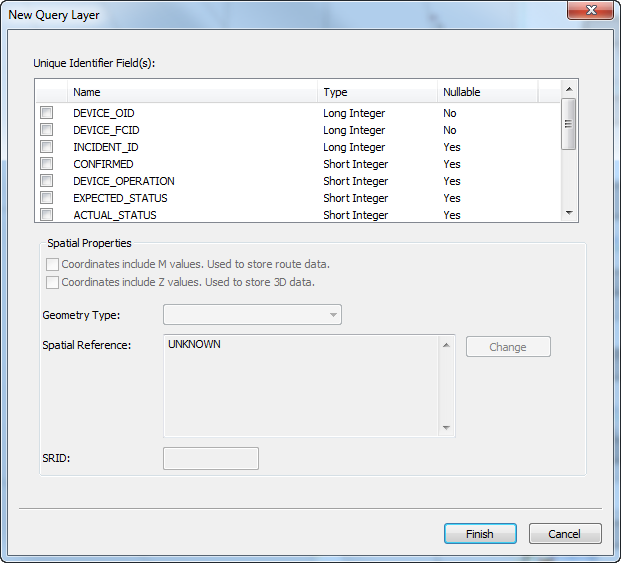Sort by the Type column header
Image resolution: width=621 pixels, height=563 pixels.
coord(377,92)
